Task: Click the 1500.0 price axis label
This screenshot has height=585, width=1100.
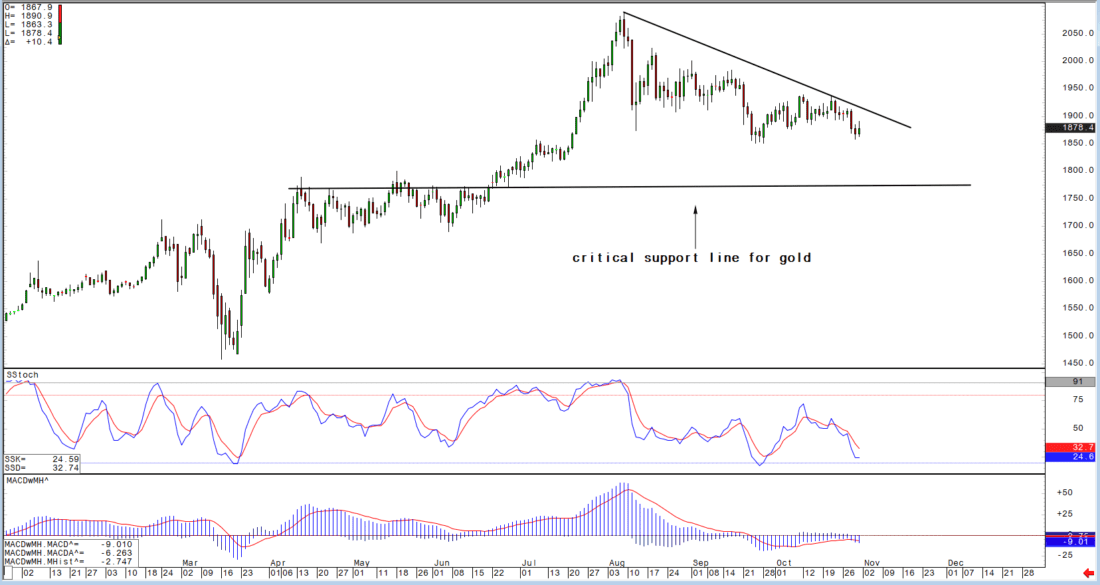Action: coord(1078,336)
